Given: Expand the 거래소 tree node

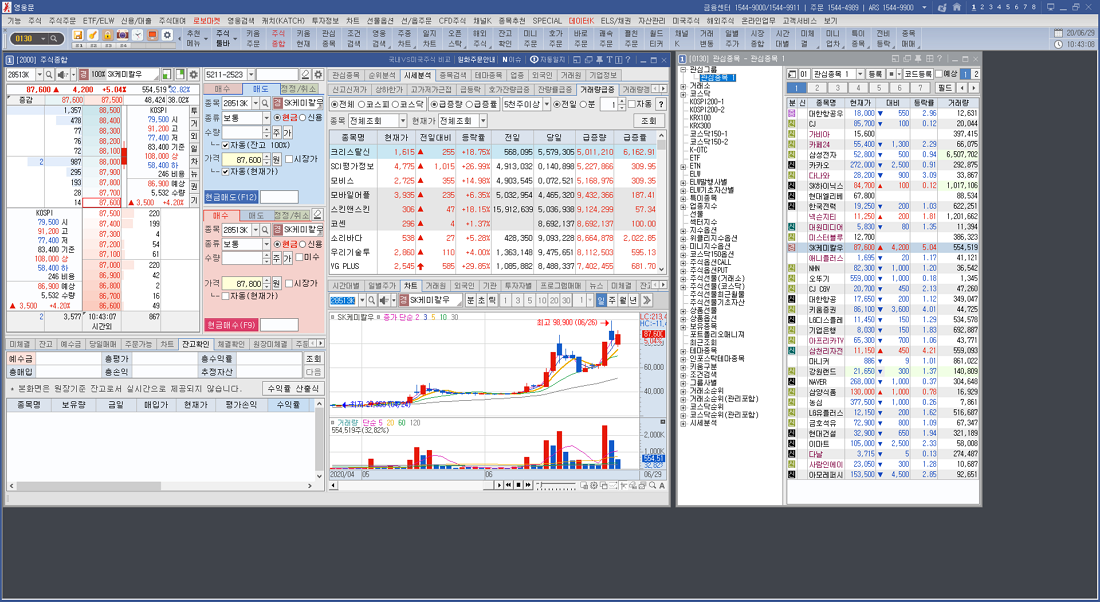Looking at the screenshot, I should (683, 86).
